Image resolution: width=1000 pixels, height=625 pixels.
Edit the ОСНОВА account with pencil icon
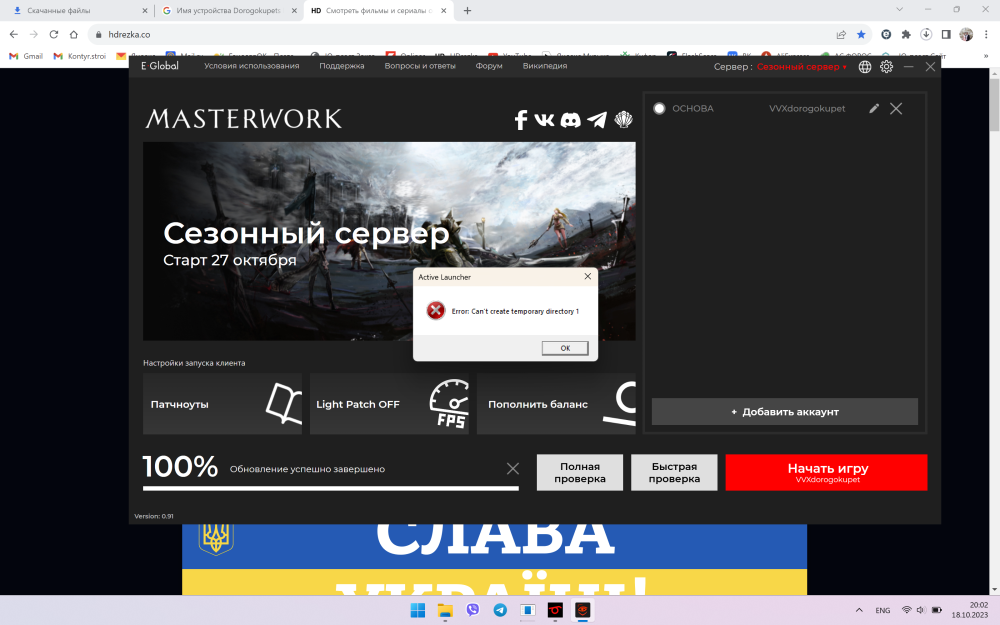tap(874, 109)
